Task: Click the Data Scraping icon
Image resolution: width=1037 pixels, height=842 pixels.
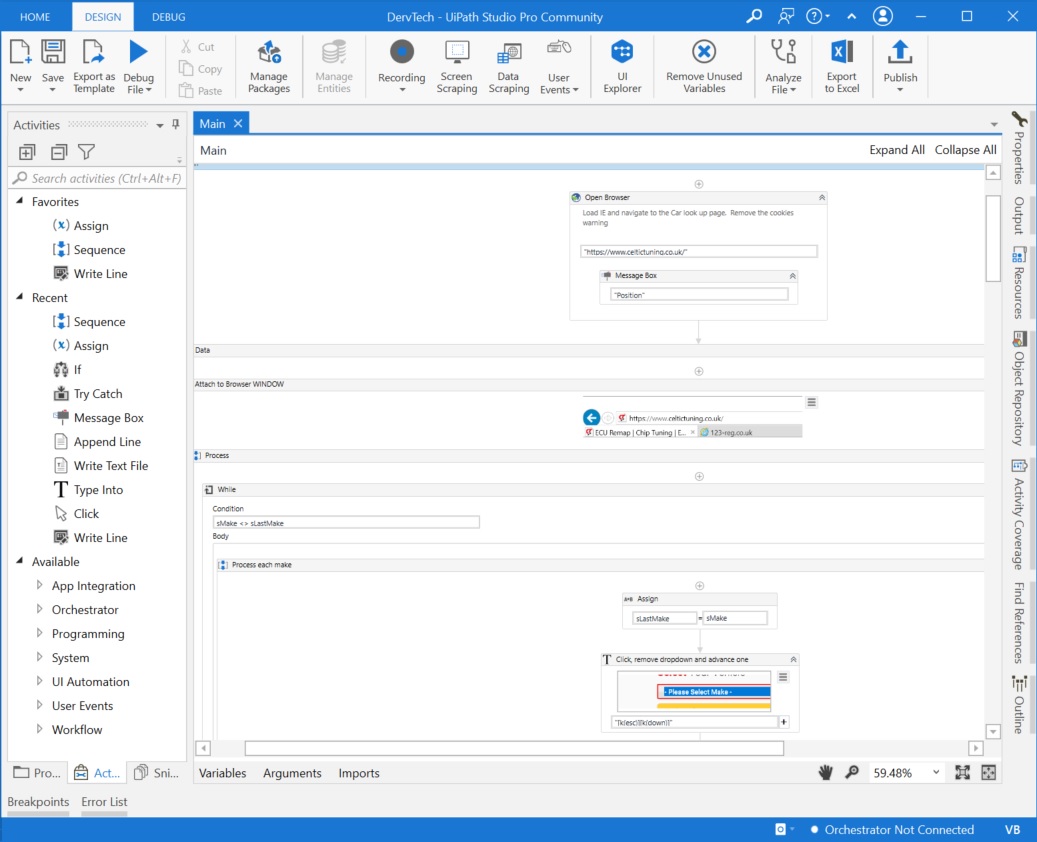Action: click(508, 53)
